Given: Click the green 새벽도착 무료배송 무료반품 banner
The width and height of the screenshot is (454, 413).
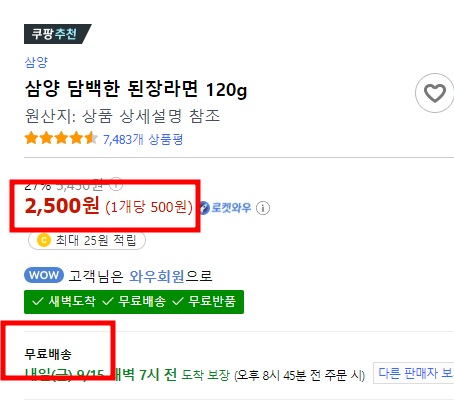Looking at the screenshot, I should pyautogui.click(x=134, y=302).
